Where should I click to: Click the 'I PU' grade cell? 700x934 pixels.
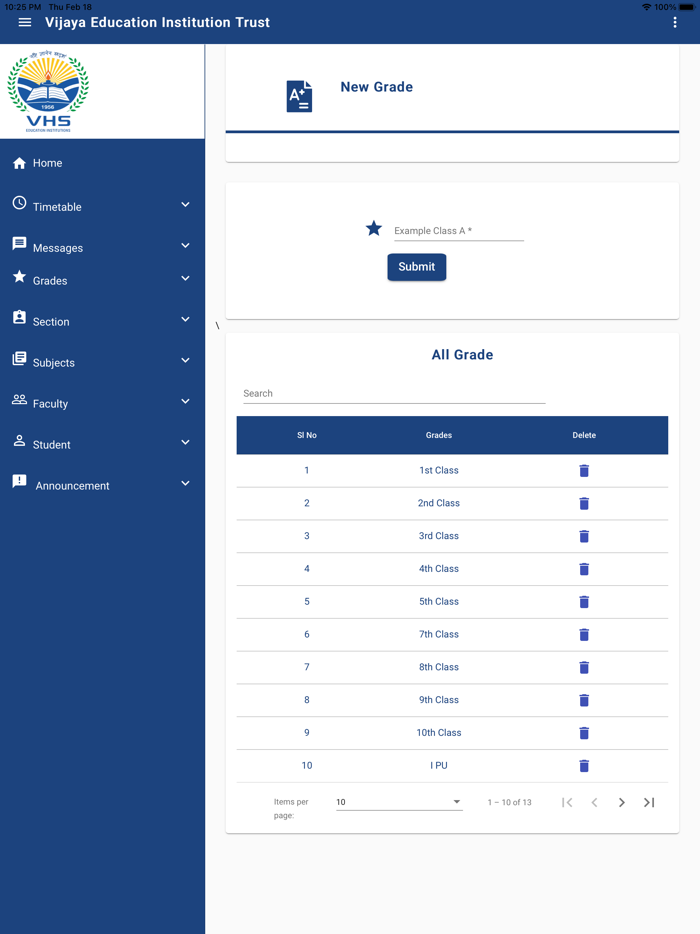coord(438,765)
